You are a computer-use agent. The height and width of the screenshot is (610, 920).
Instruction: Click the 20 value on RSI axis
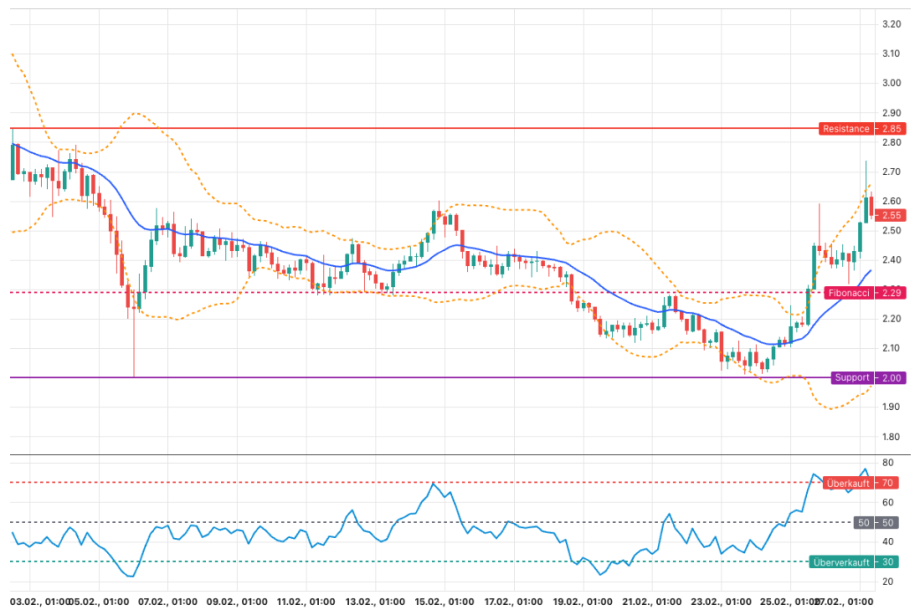[x=888, y=581]
